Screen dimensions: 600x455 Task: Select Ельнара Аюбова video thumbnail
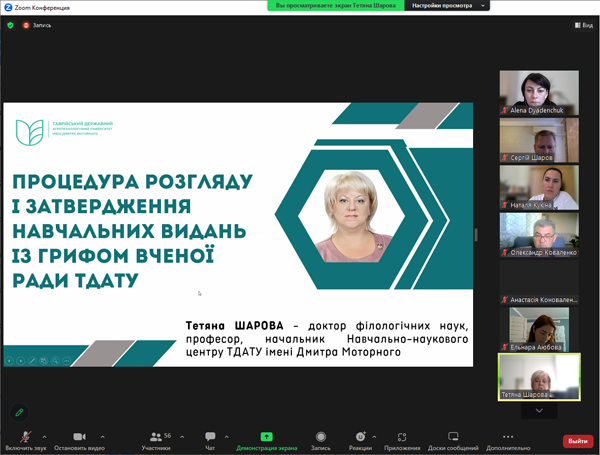[539, 329]
